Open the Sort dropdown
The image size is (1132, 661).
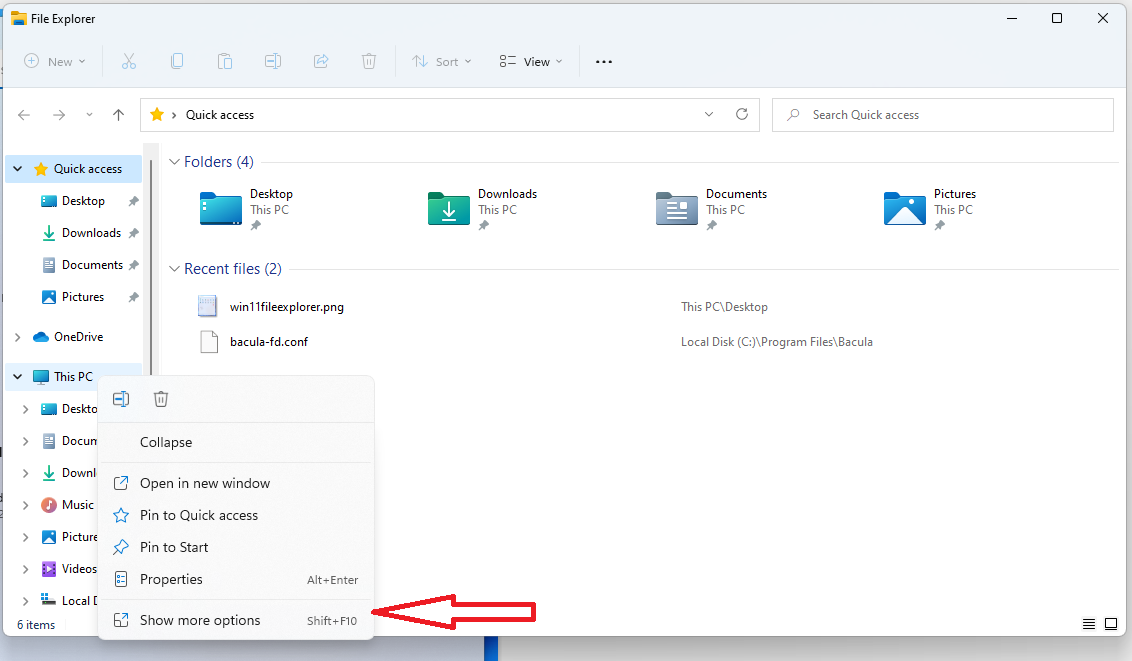[441, 61]
